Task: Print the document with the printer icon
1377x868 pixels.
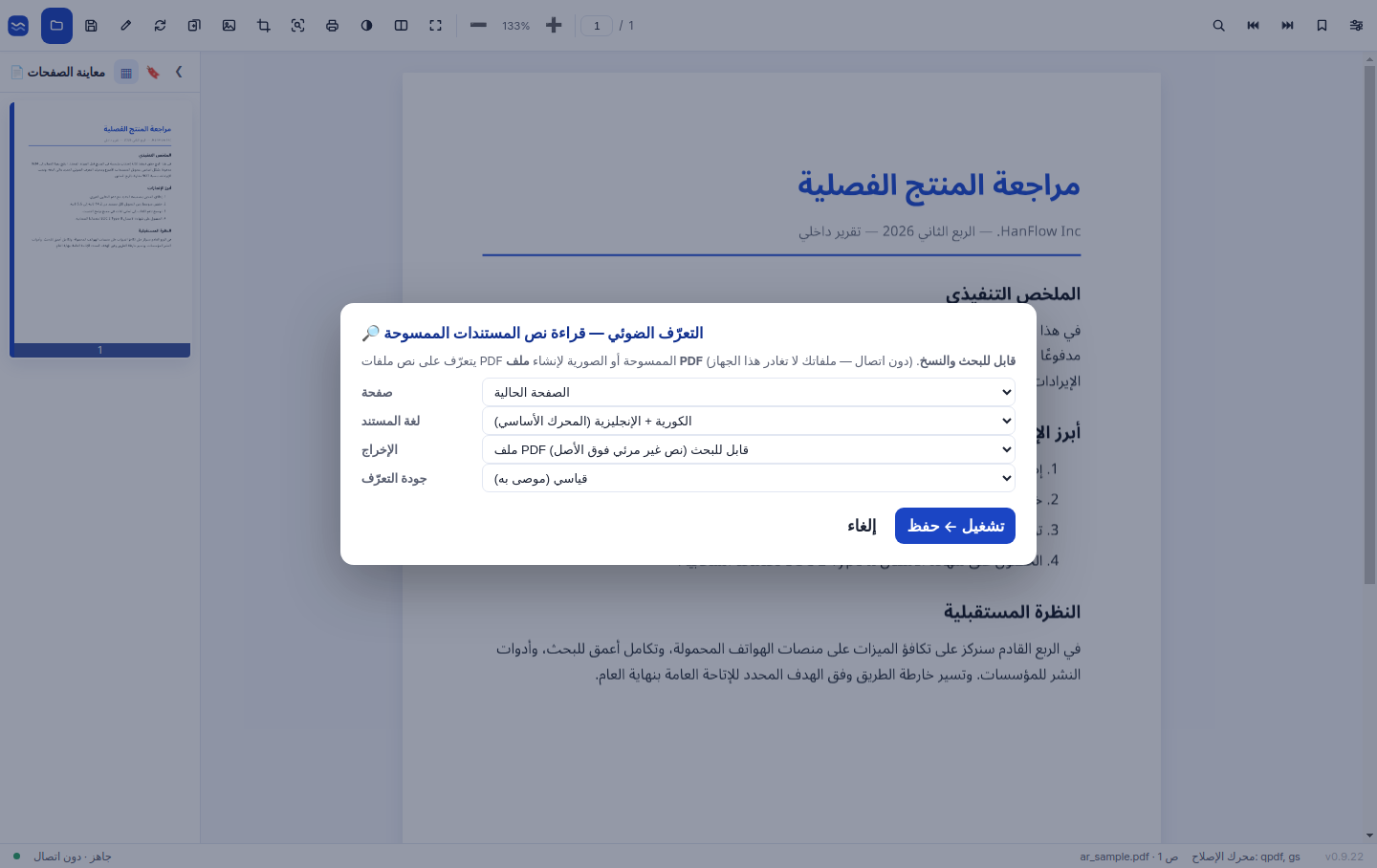Action: pos(332,26)
